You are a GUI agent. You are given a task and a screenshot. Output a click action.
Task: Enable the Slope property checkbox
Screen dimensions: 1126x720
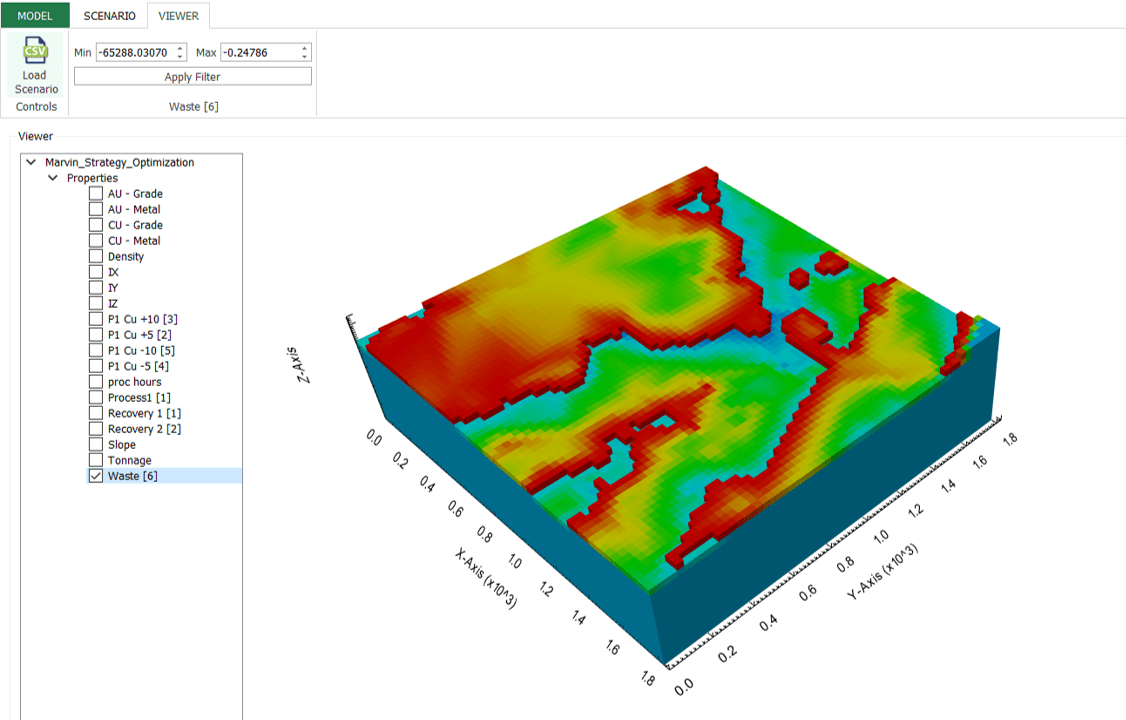tap(96, 445)
